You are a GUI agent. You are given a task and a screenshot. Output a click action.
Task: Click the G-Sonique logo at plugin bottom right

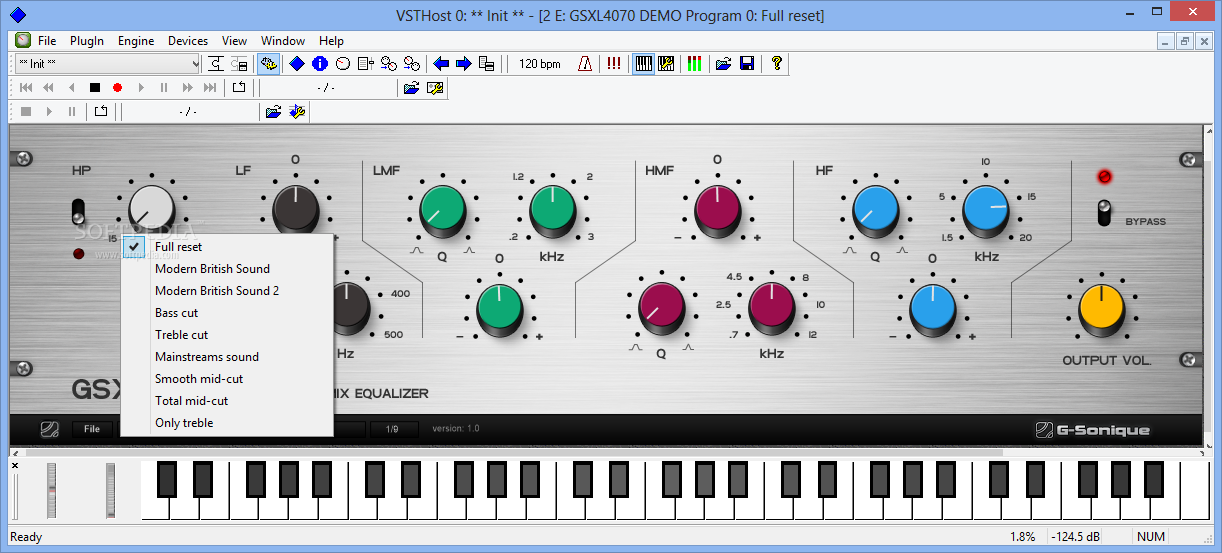pyautogui.click(x=1093, y=431)
